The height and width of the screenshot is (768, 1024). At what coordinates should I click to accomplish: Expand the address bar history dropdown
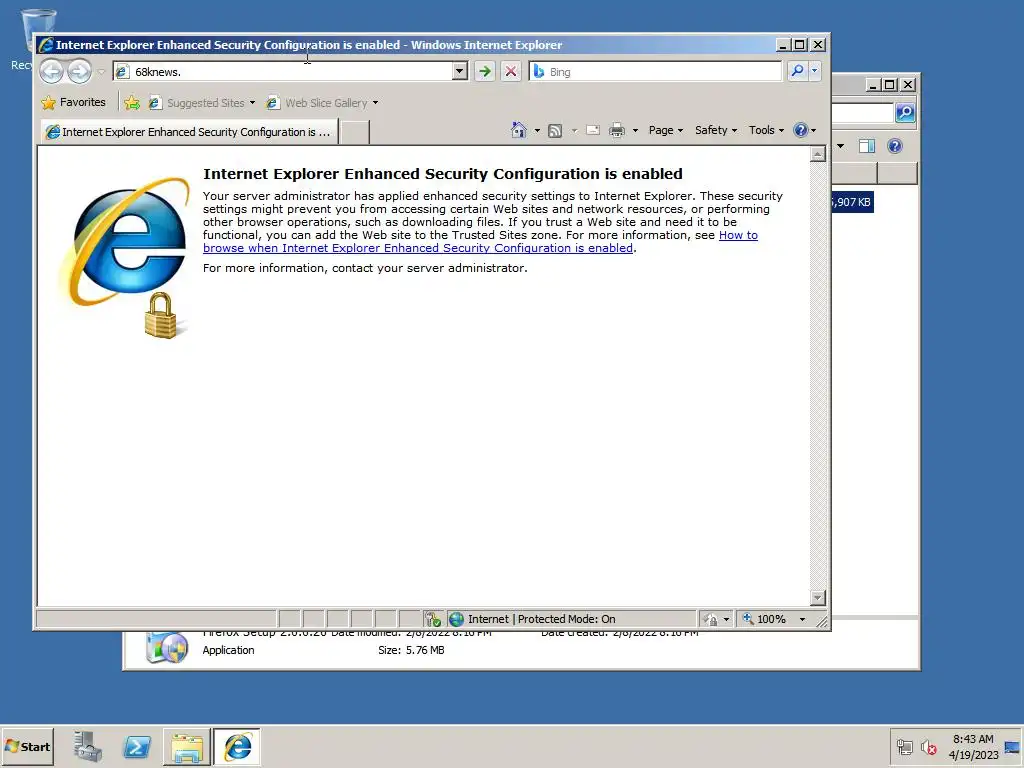tap(460, 71)
